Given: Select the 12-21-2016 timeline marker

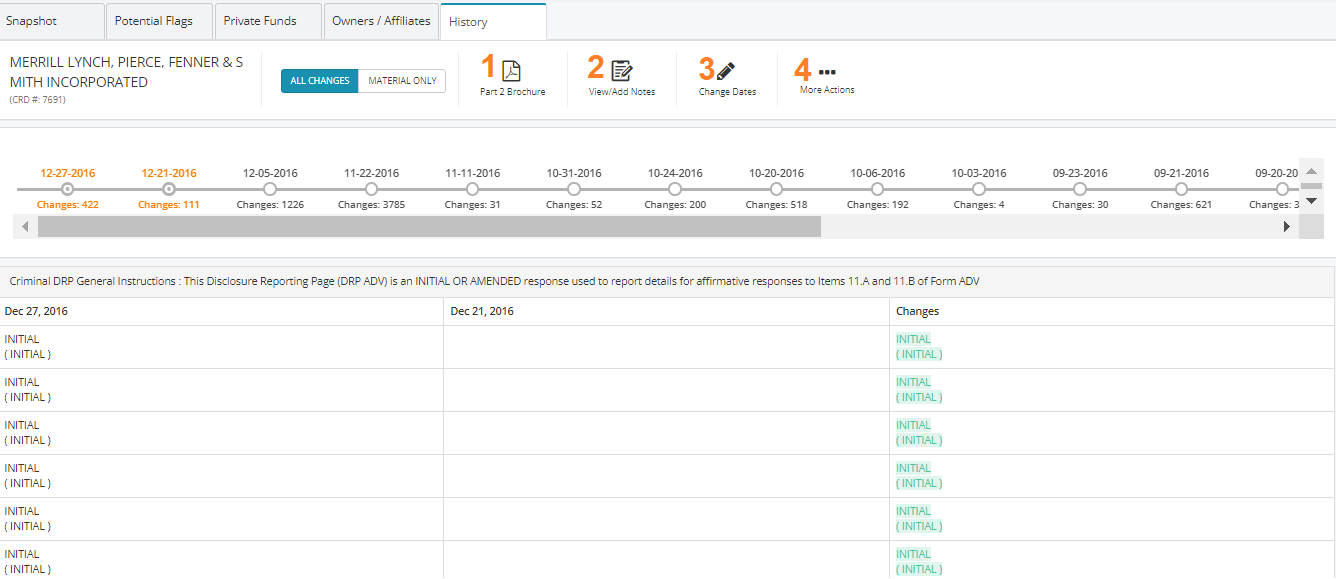Looking at the screenshot, I should point(169,189).
